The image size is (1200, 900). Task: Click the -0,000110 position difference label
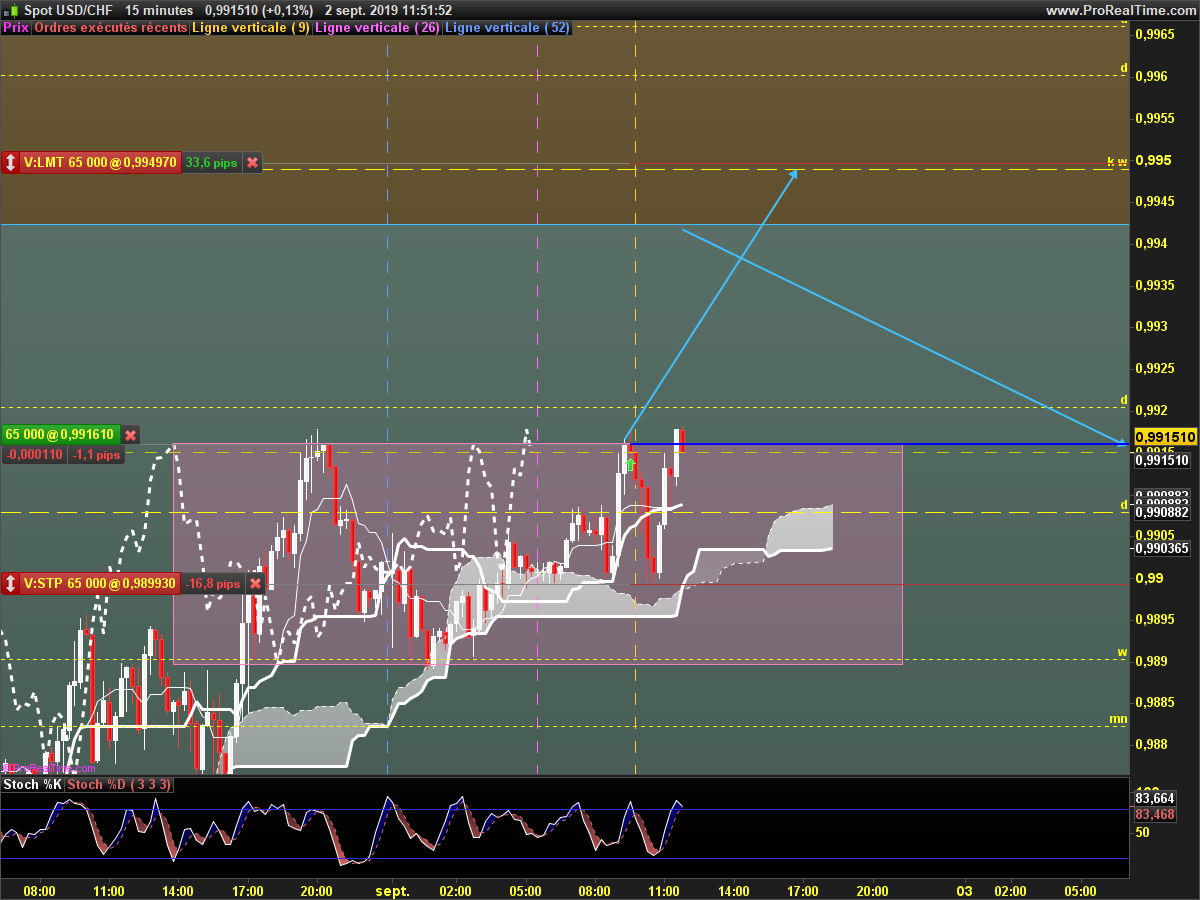35,455
